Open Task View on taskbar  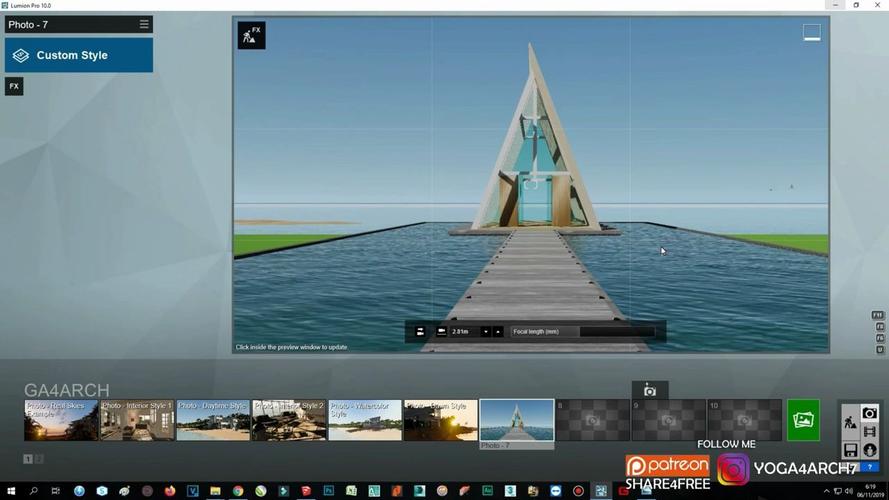56,491
